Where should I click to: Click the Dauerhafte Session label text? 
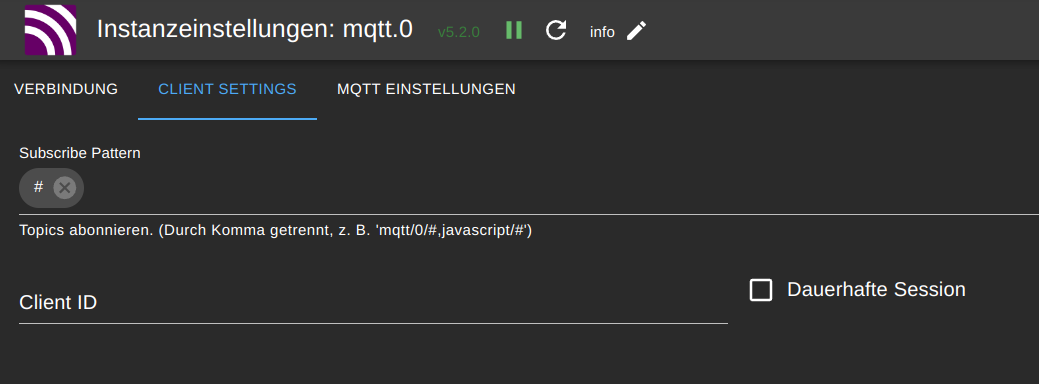pos(876,289)
